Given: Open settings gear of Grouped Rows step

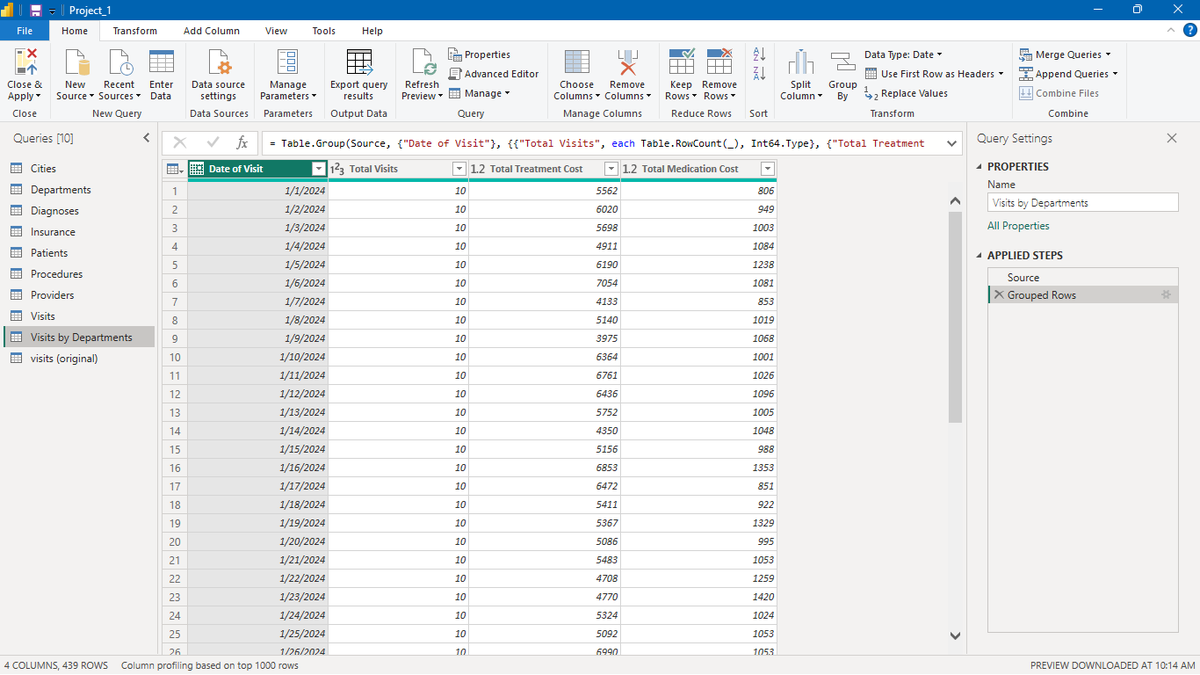Looking at the screenshot, I should (1166, 295).
